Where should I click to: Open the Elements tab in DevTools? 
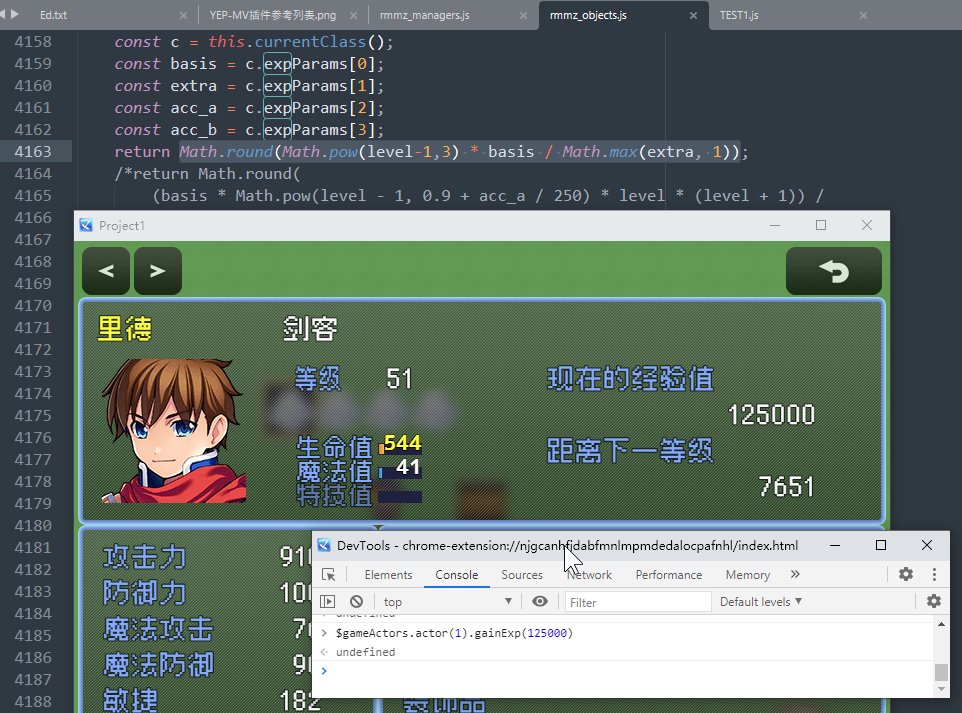tap(388, 575)
